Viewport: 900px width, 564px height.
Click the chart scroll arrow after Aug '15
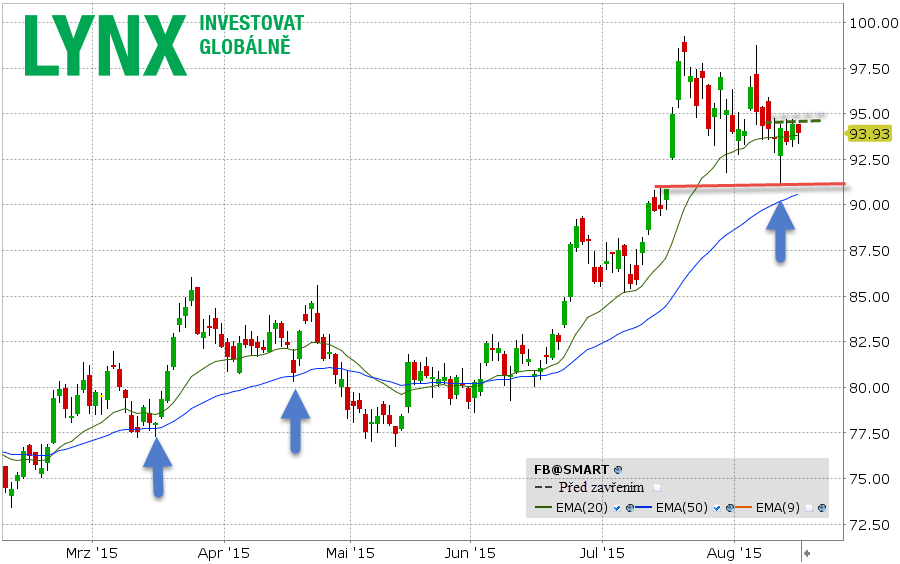[x=806, y=554]
